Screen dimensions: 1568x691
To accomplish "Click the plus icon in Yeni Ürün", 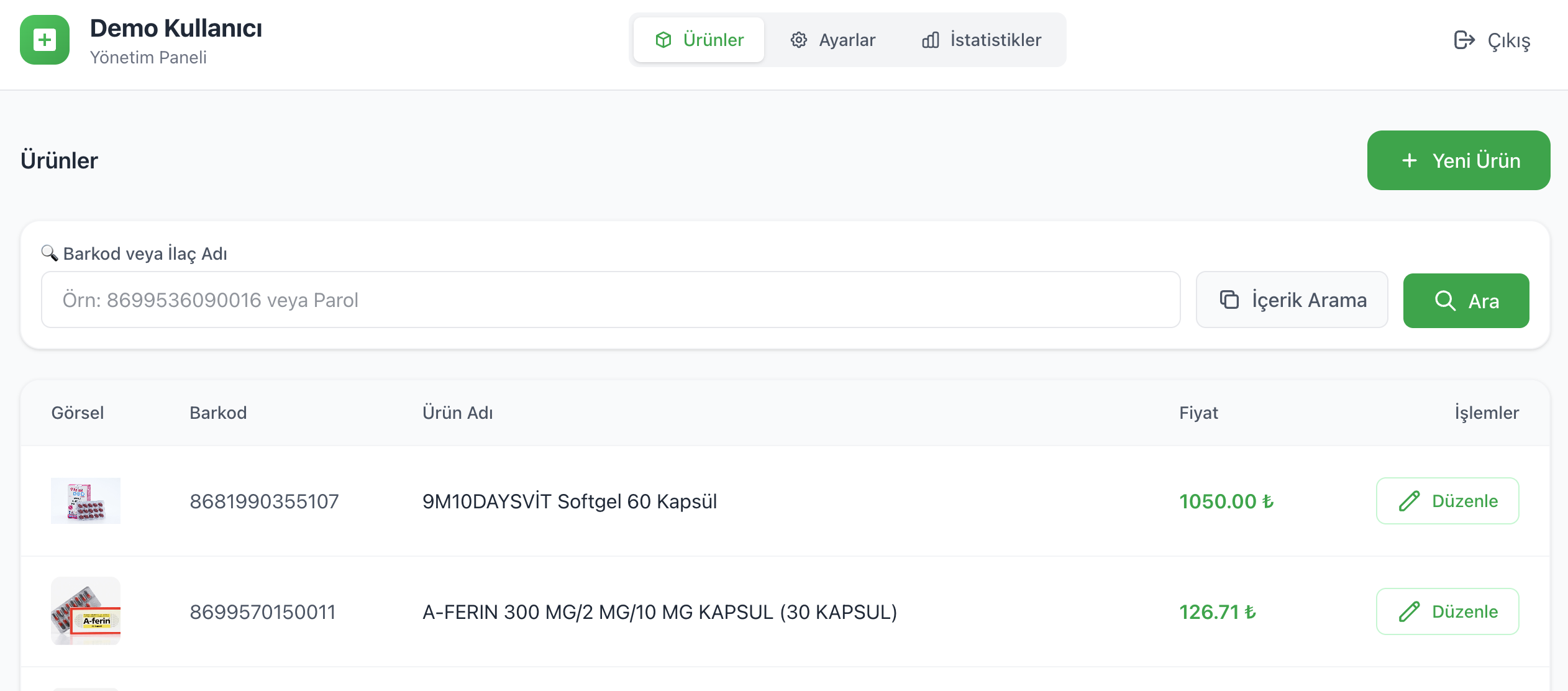I will click(1410, 160).
